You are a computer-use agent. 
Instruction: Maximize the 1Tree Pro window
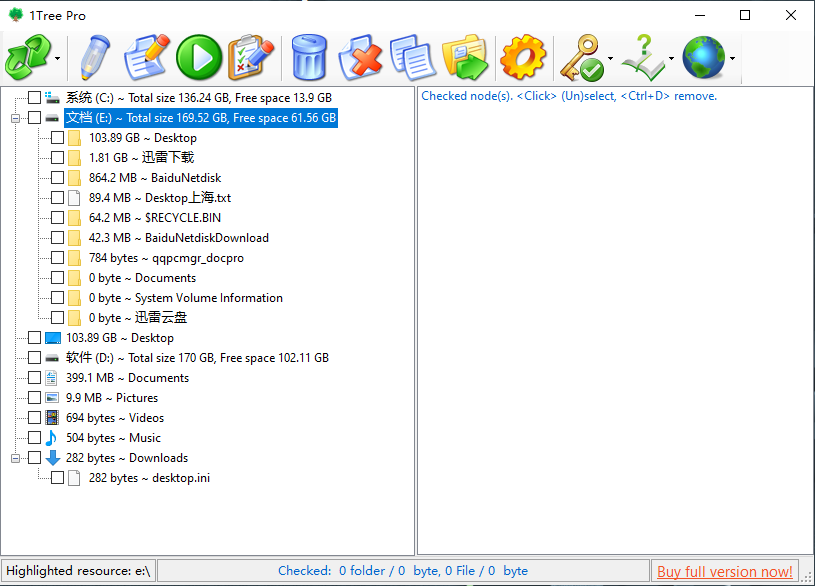(x=745, y=15)
